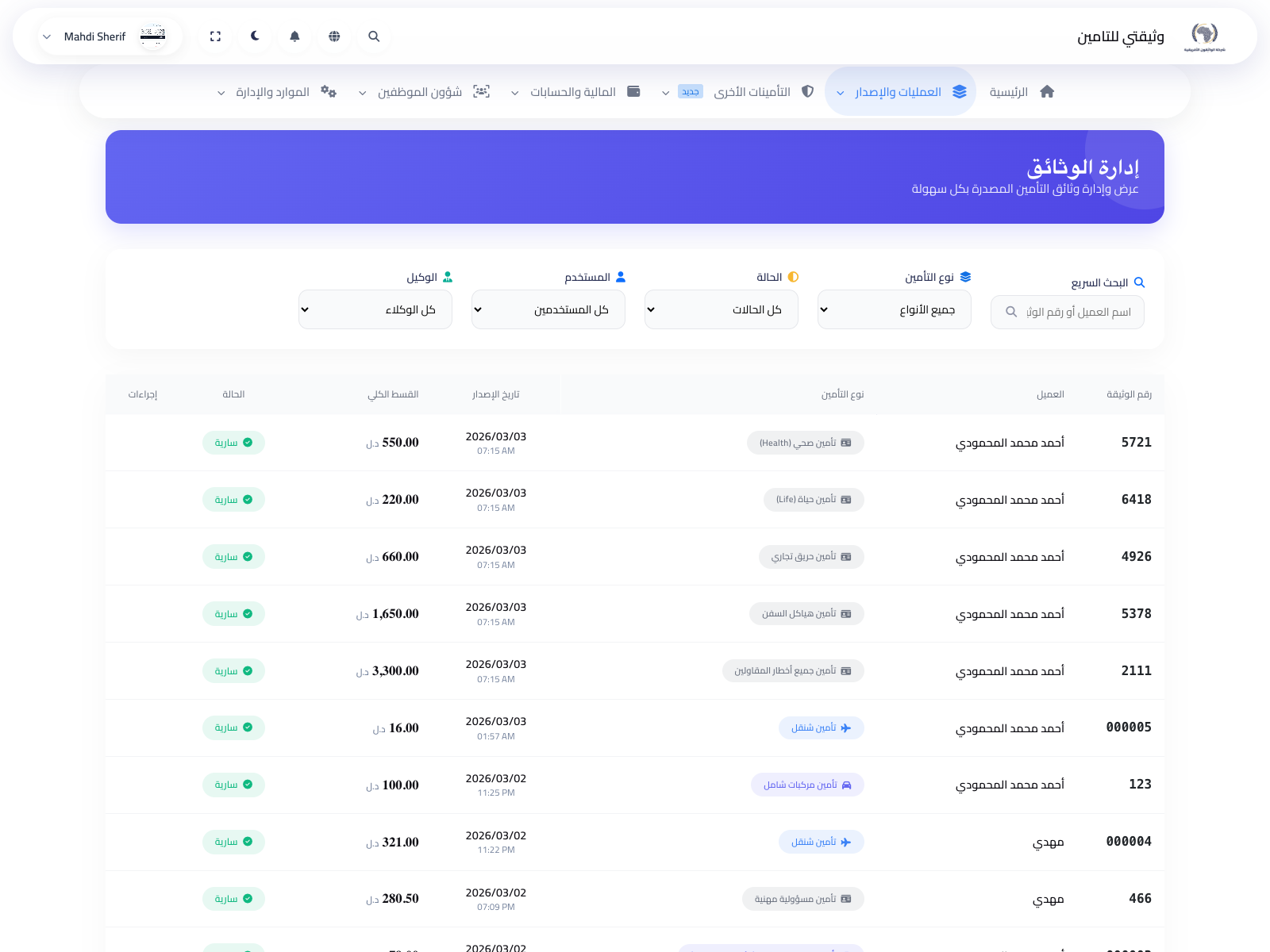
Task: Click the جديد badge on التأمينات الأخرى
Action: [x=689, y=90]
